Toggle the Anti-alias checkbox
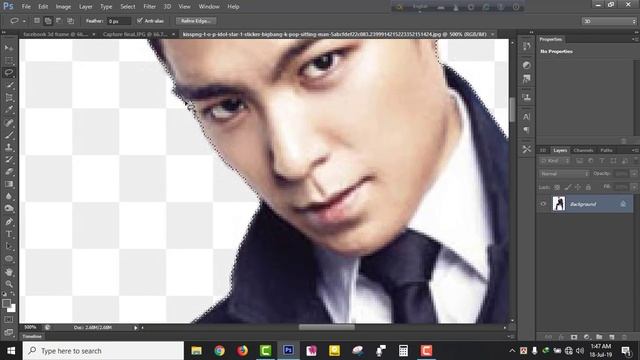 point(140,20)
